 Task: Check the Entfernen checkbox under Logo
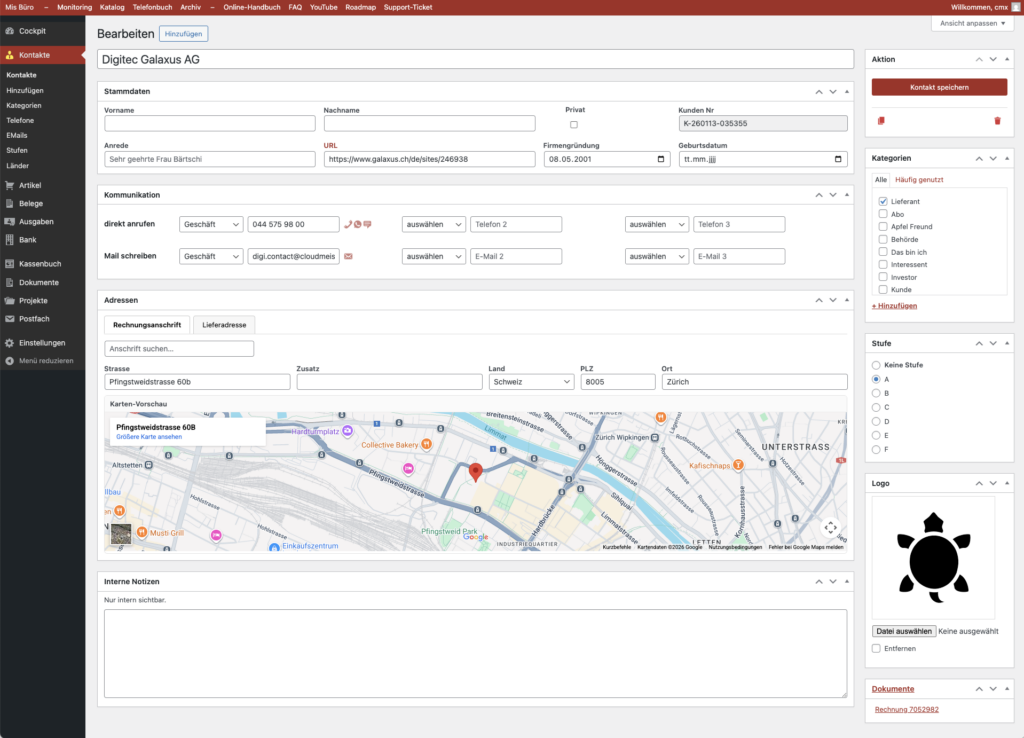point(877,649)
